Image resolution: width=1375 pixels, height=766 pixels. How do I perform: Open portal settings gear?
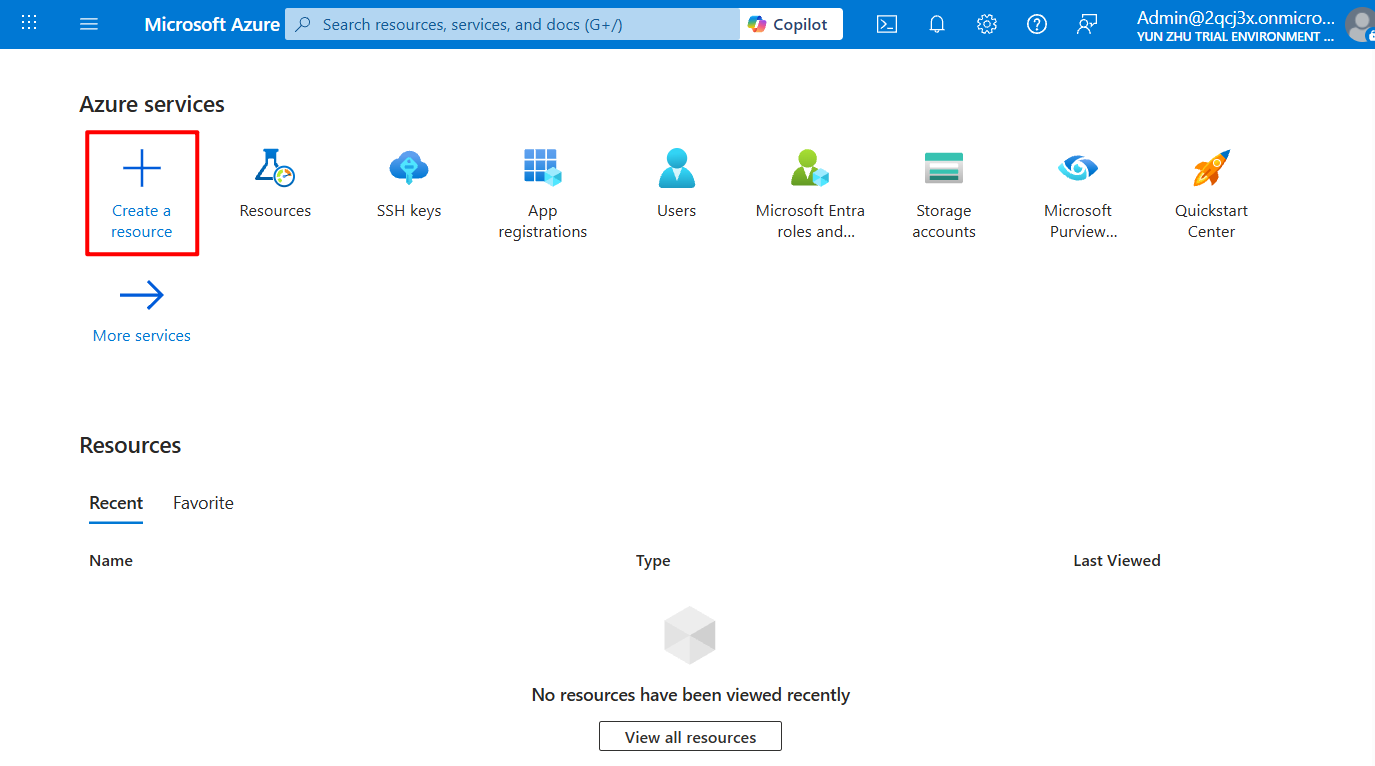(x=987, y=24)
